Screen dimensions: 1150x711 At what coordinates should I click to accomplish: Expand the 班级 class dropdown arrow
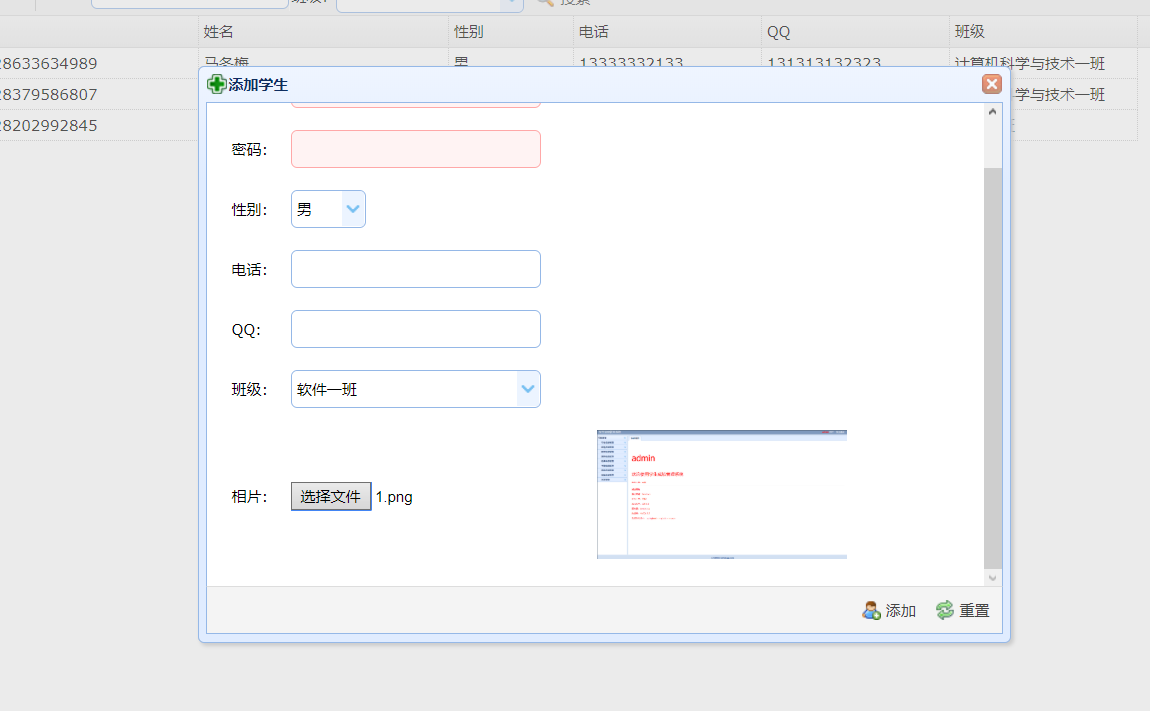click(x=528, y=389)
